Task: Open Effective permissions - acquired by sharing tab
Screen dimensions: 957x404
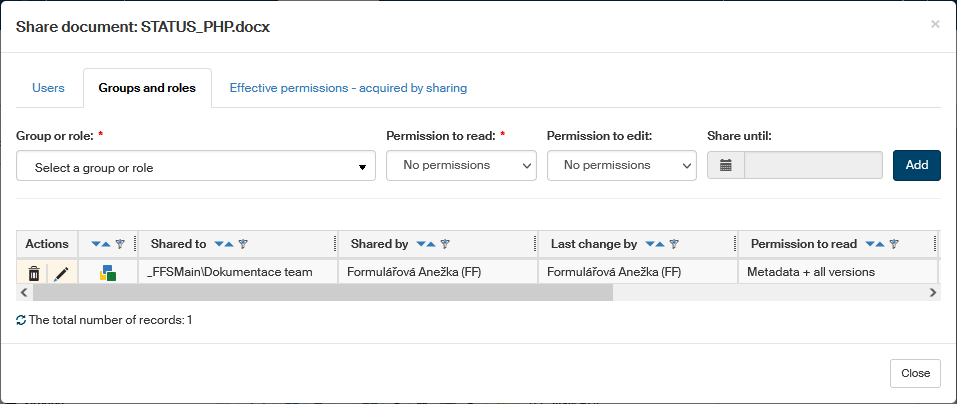Action: (348, 88)
